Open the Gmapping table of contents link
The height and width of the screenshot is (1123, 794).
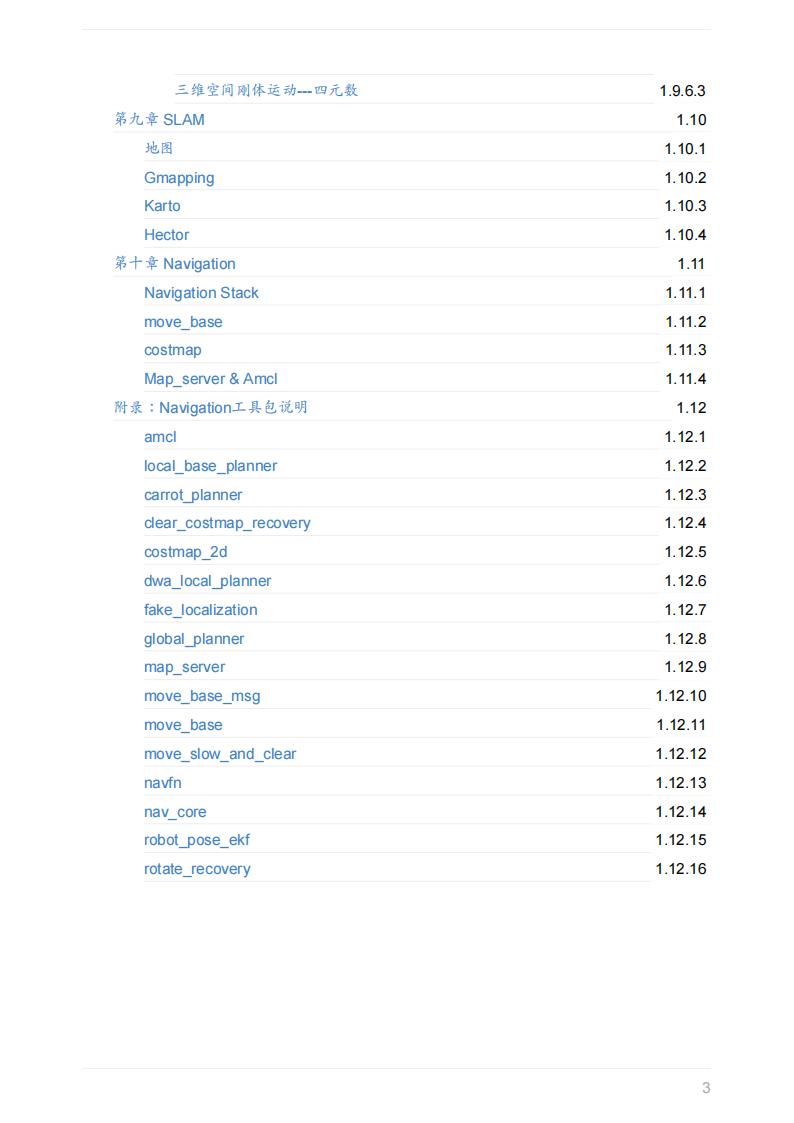[x=179, y=178]
